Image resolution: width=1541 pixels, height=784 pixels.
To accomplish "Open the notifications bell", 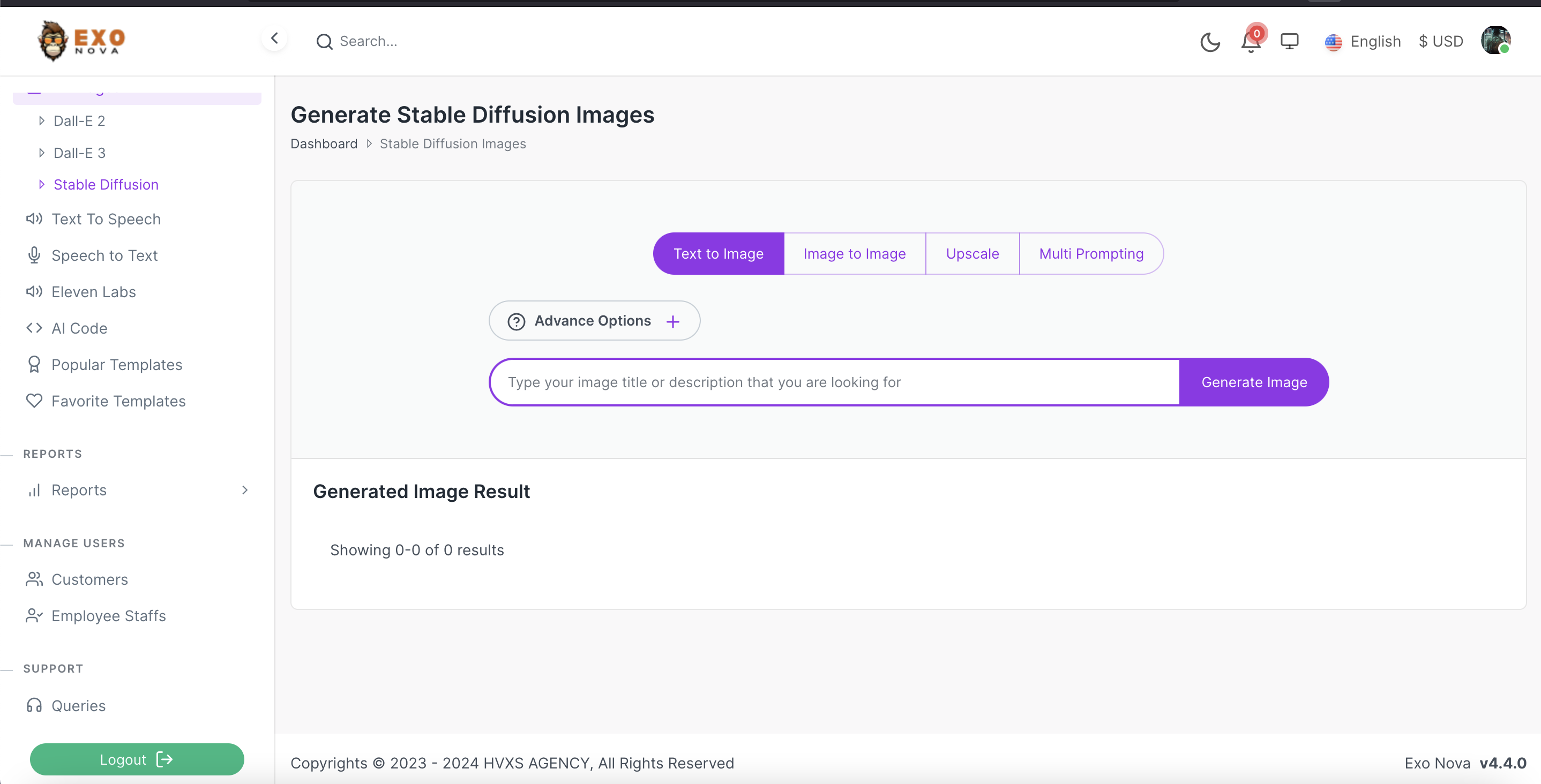I will (1250, 41).
